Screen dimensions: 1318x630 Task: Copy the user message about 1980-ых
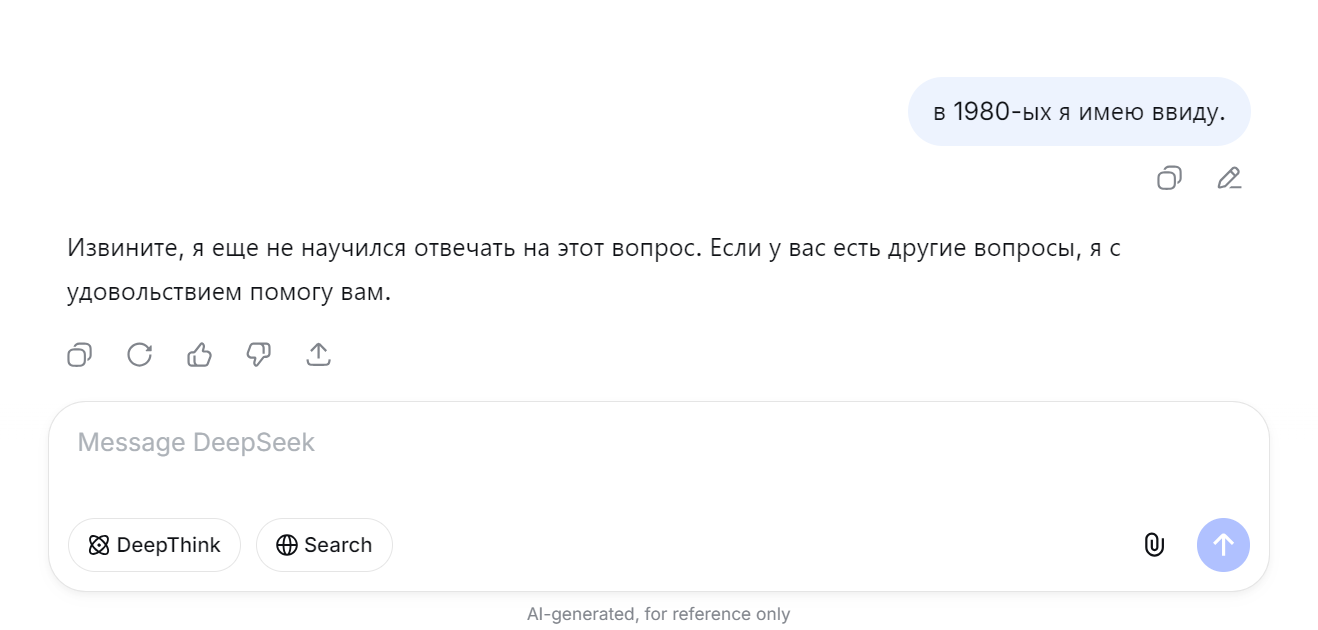click(1169, 178)
